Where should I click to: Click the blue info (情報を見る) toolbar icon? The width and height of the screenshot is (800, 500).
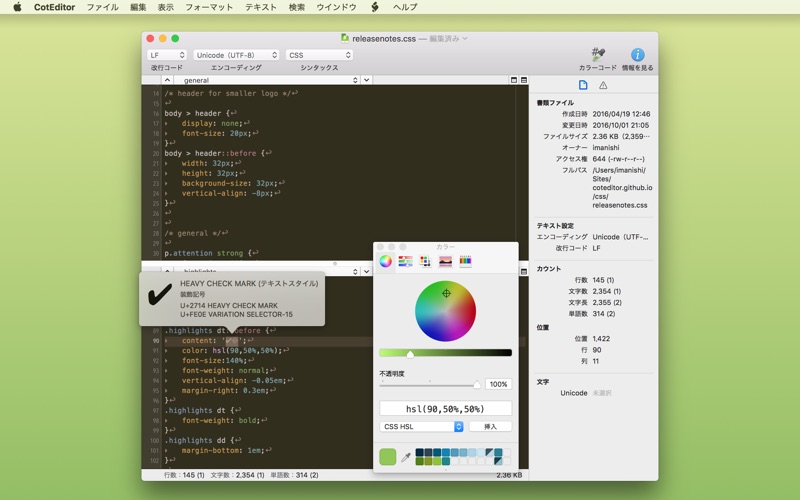[637, 54]
